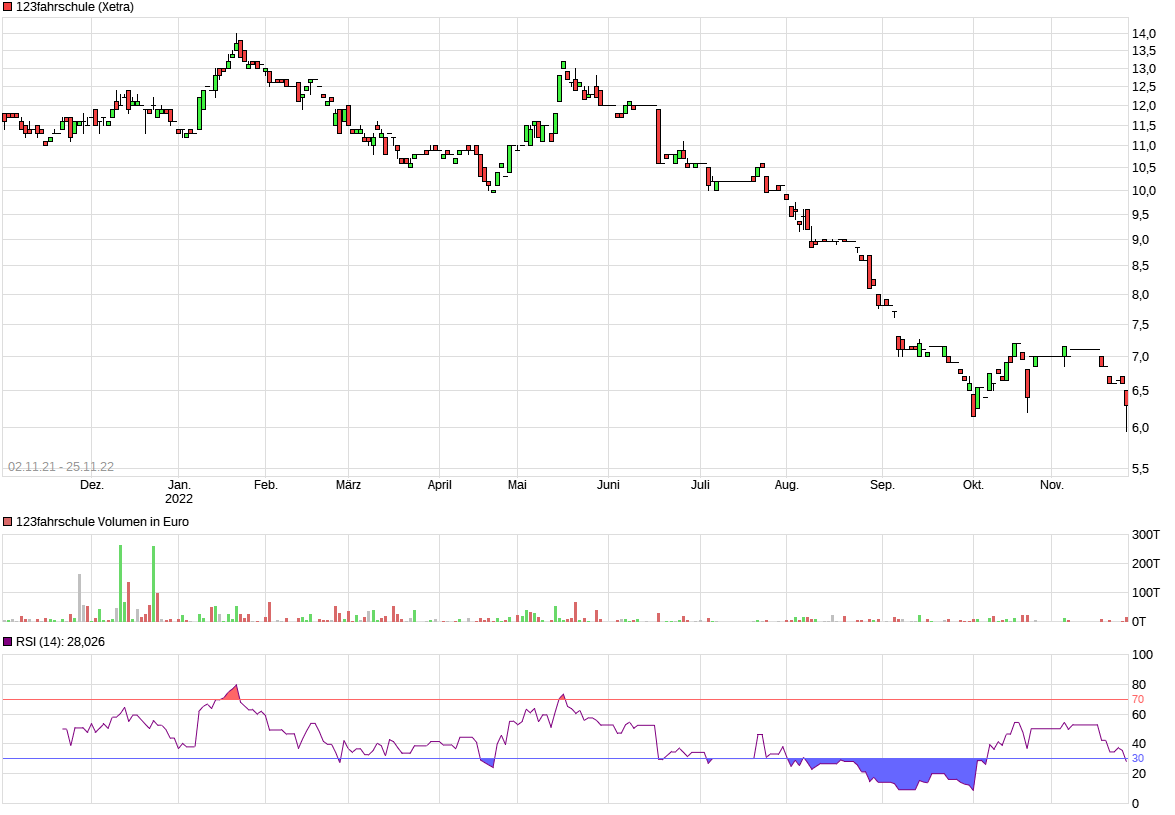Click the 'Okt.' month label

(973, 485)
